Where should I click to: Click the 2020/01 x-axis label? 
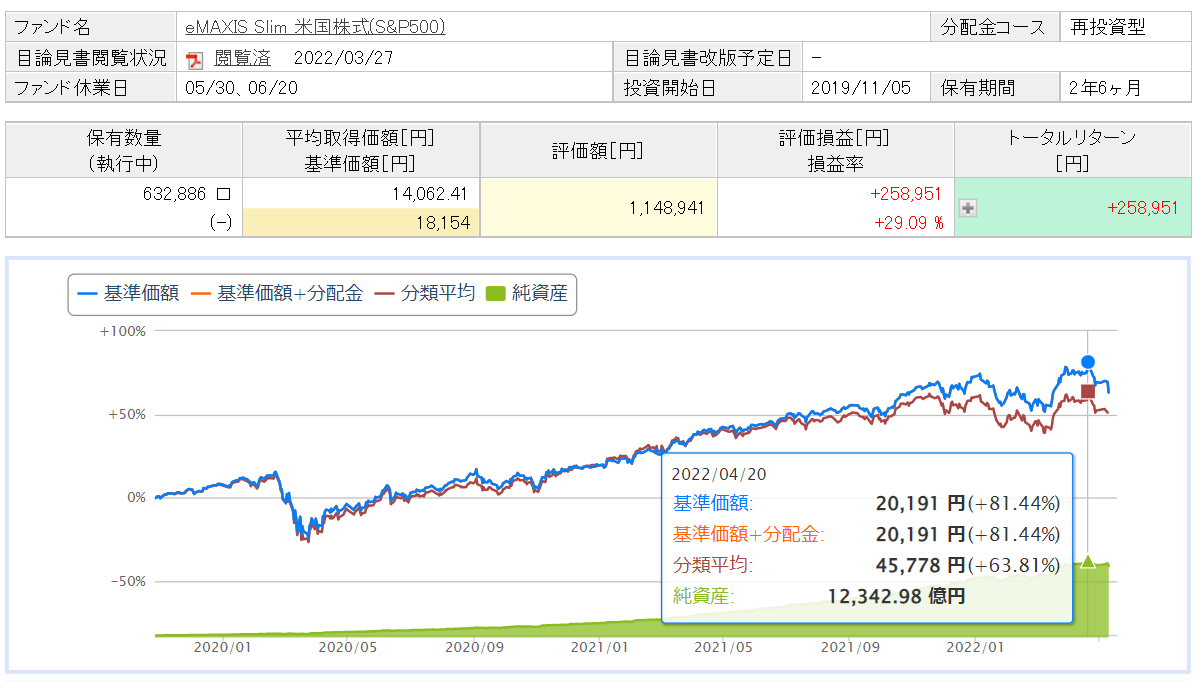[222, 647]
